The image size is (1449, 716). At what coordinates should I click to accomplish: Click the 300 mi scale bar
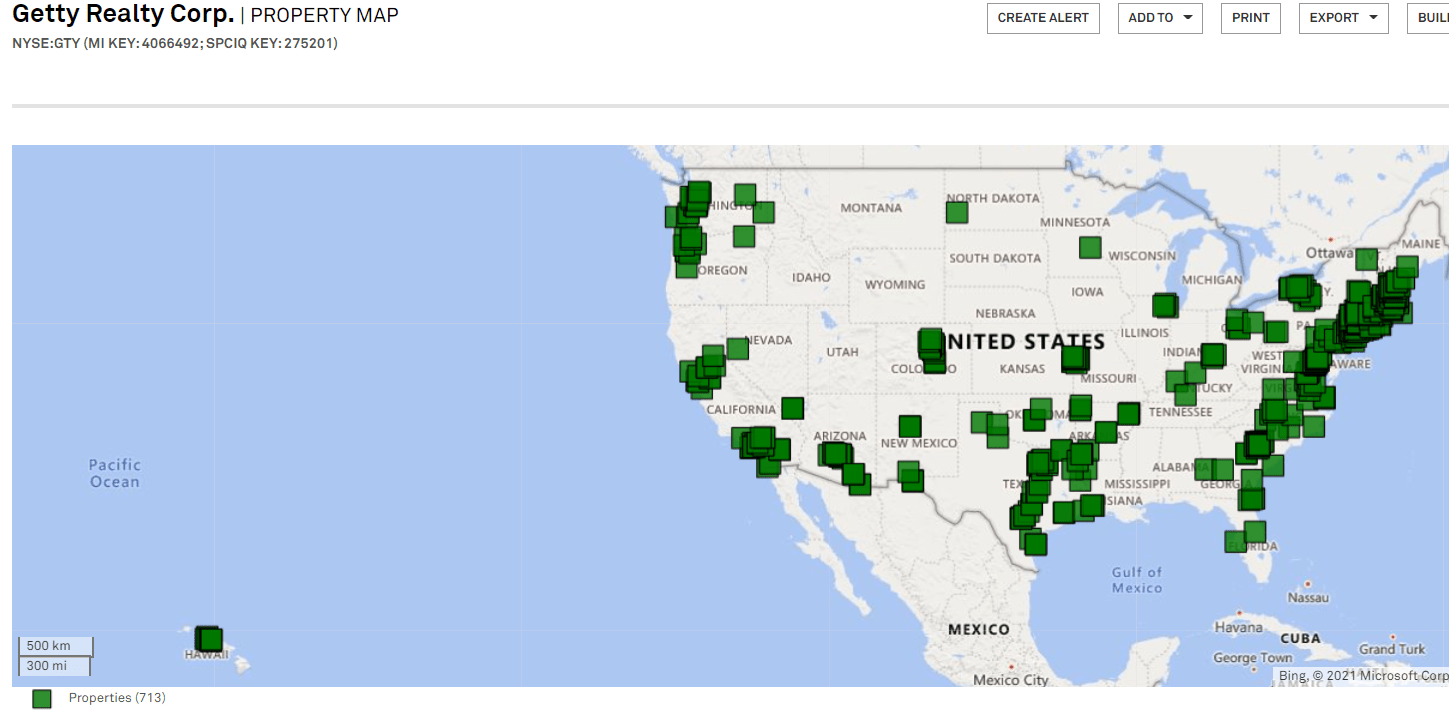click(x=54, y=666)
